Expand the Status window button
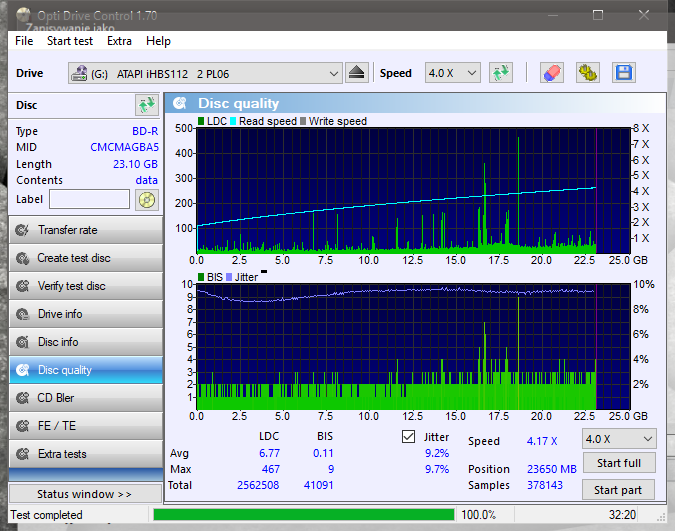675x531 pixels. point(85,494)
